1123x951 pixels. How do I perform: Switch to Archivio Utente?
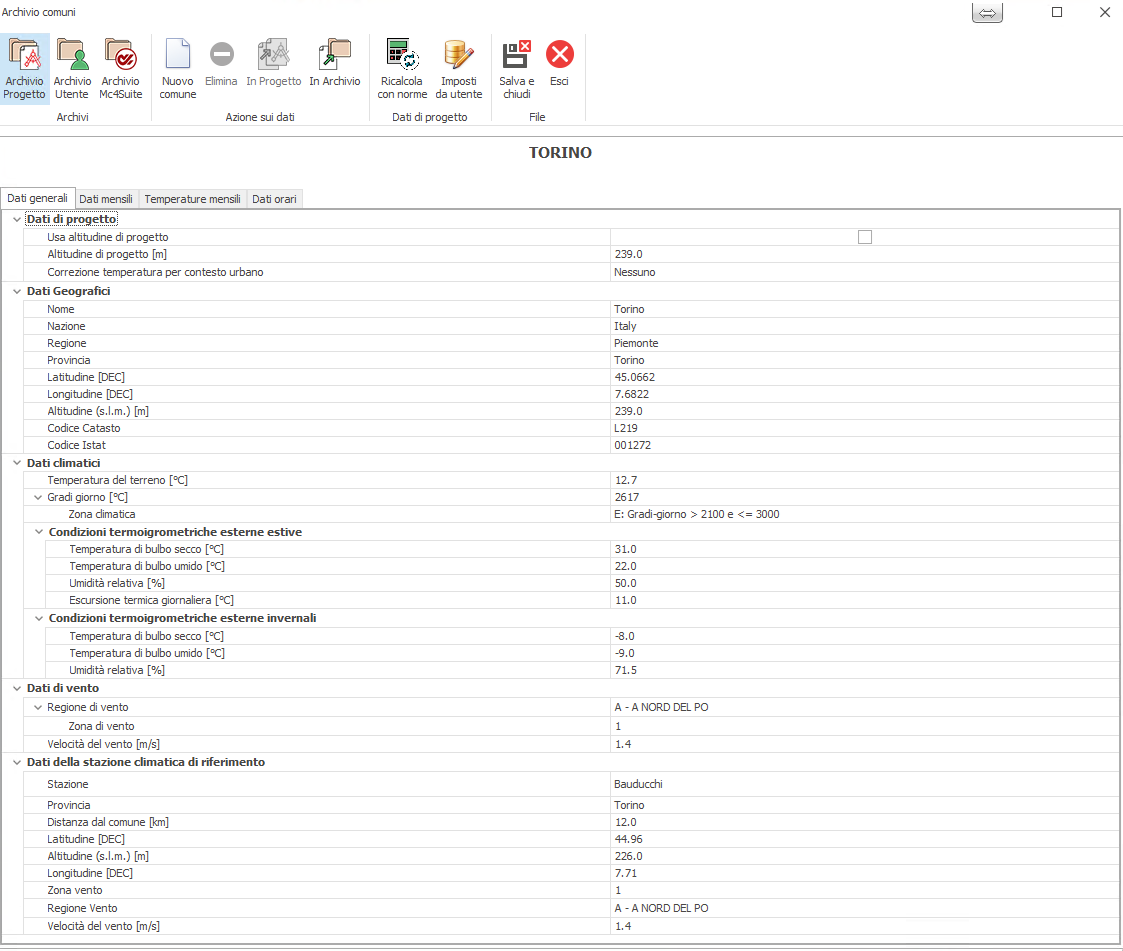(x=72, y=68)
